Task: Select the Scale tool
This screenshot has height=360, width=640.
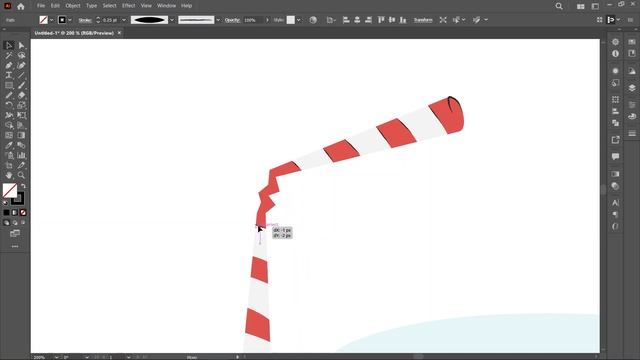Action: (21, 105)
